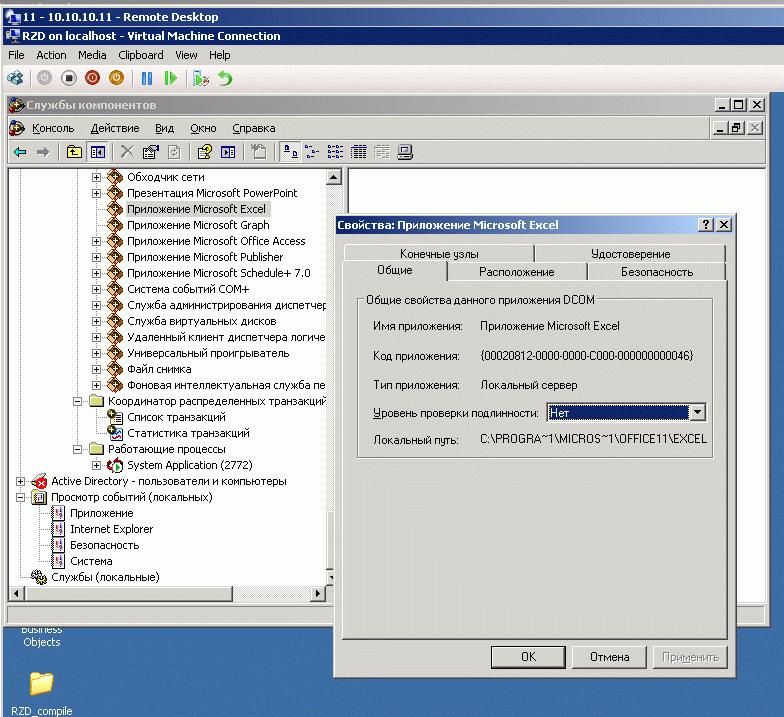Switch to Расположение tab
Viewport: 784px width, 717px height.
(516, 272)
